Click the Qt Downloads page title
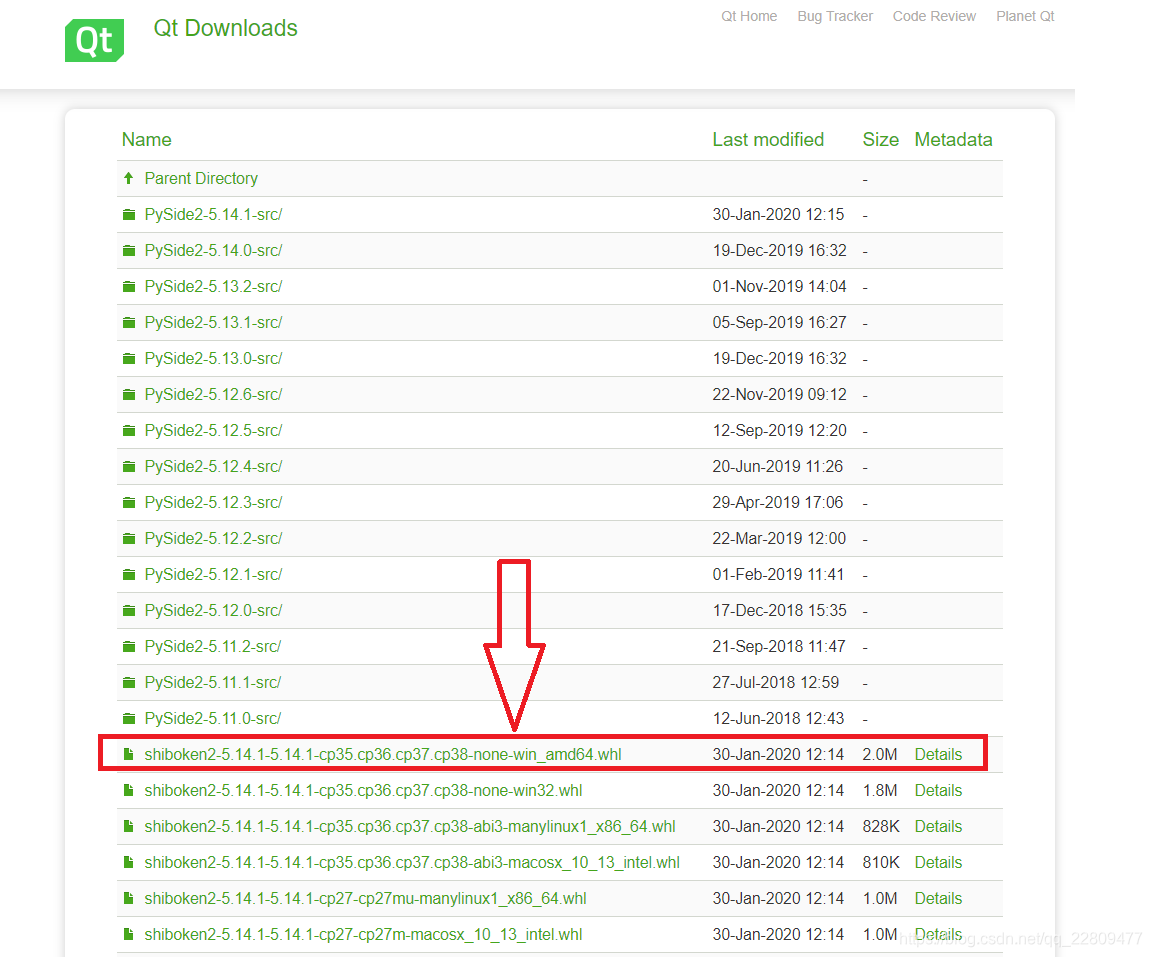1152x957 pixels. tap(226, 28)
